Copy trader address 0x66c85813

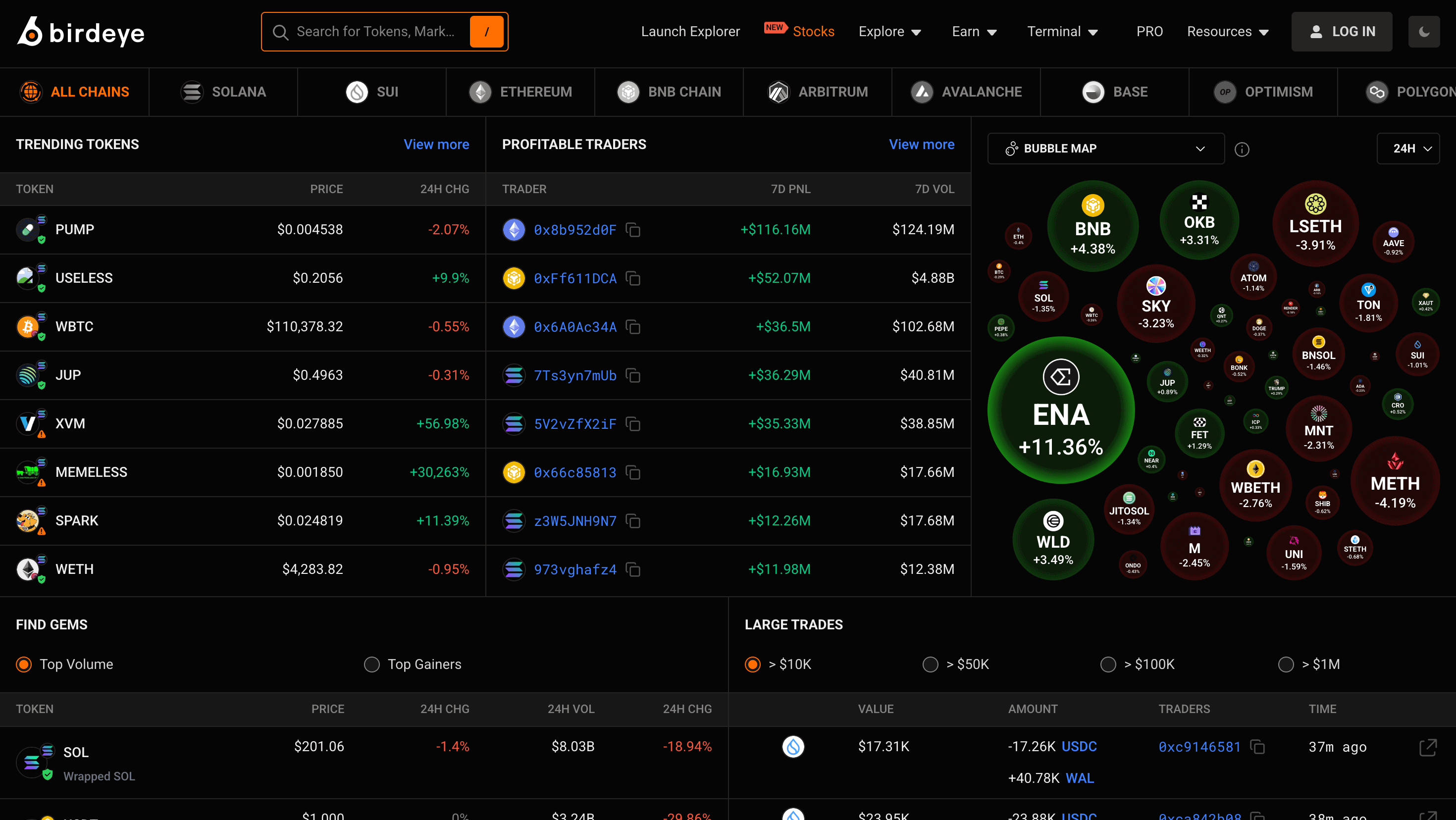pos(633,472)
